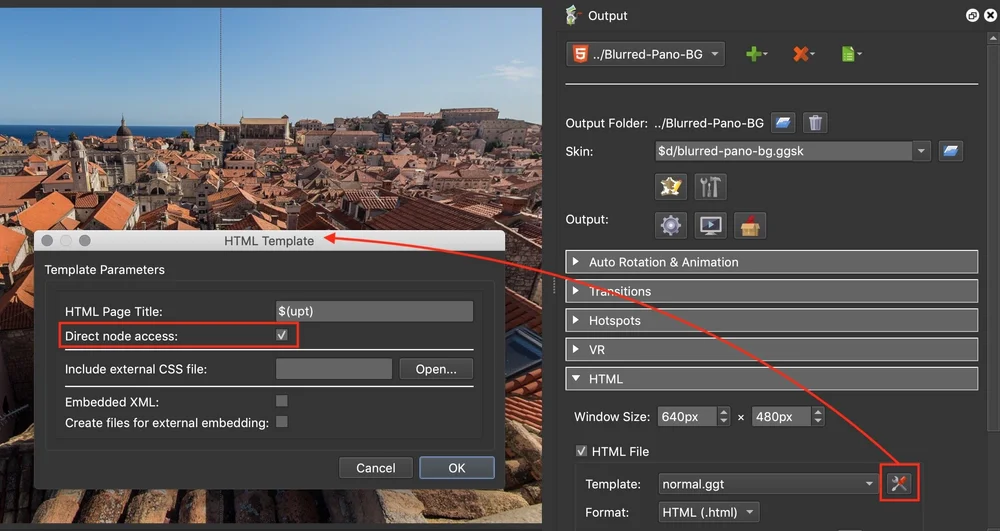Browse for a skin file next to Skin field
The height and width of the screenshot is (531, 1000).
pyautogui.click(x=950, y=151)
